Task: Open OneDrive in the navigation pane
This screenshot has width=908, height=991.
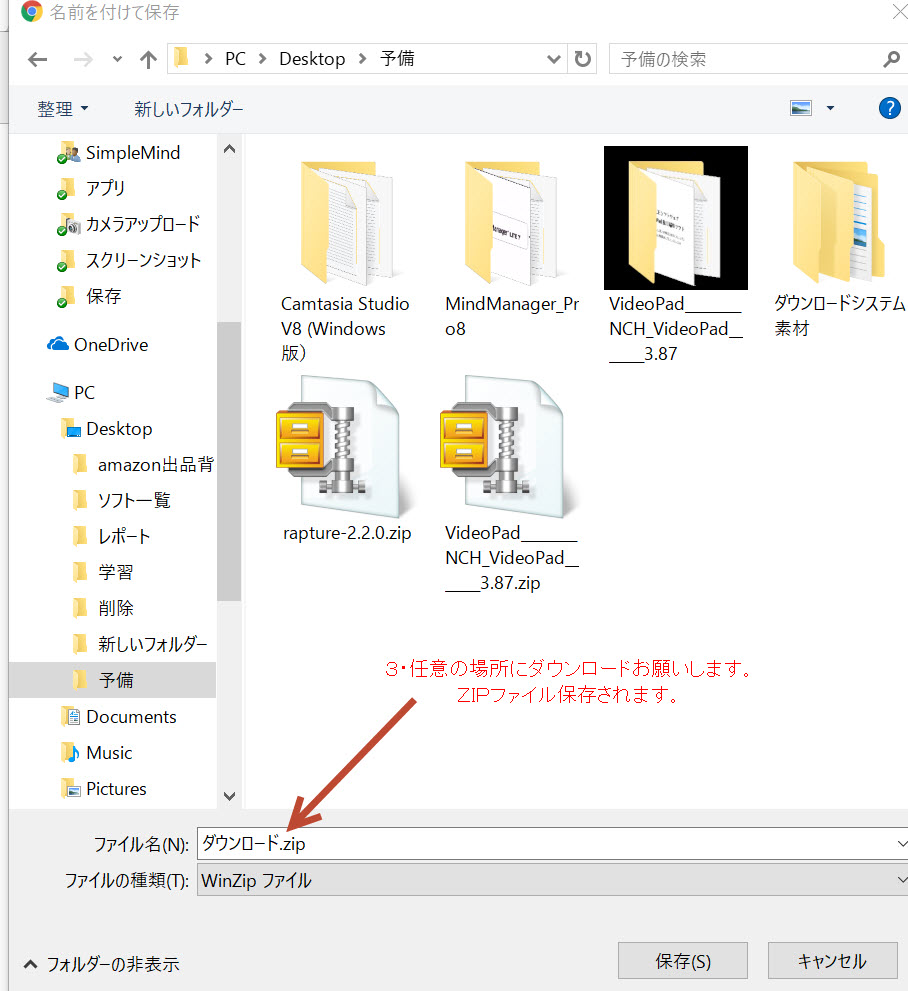Action: (111, 344)
